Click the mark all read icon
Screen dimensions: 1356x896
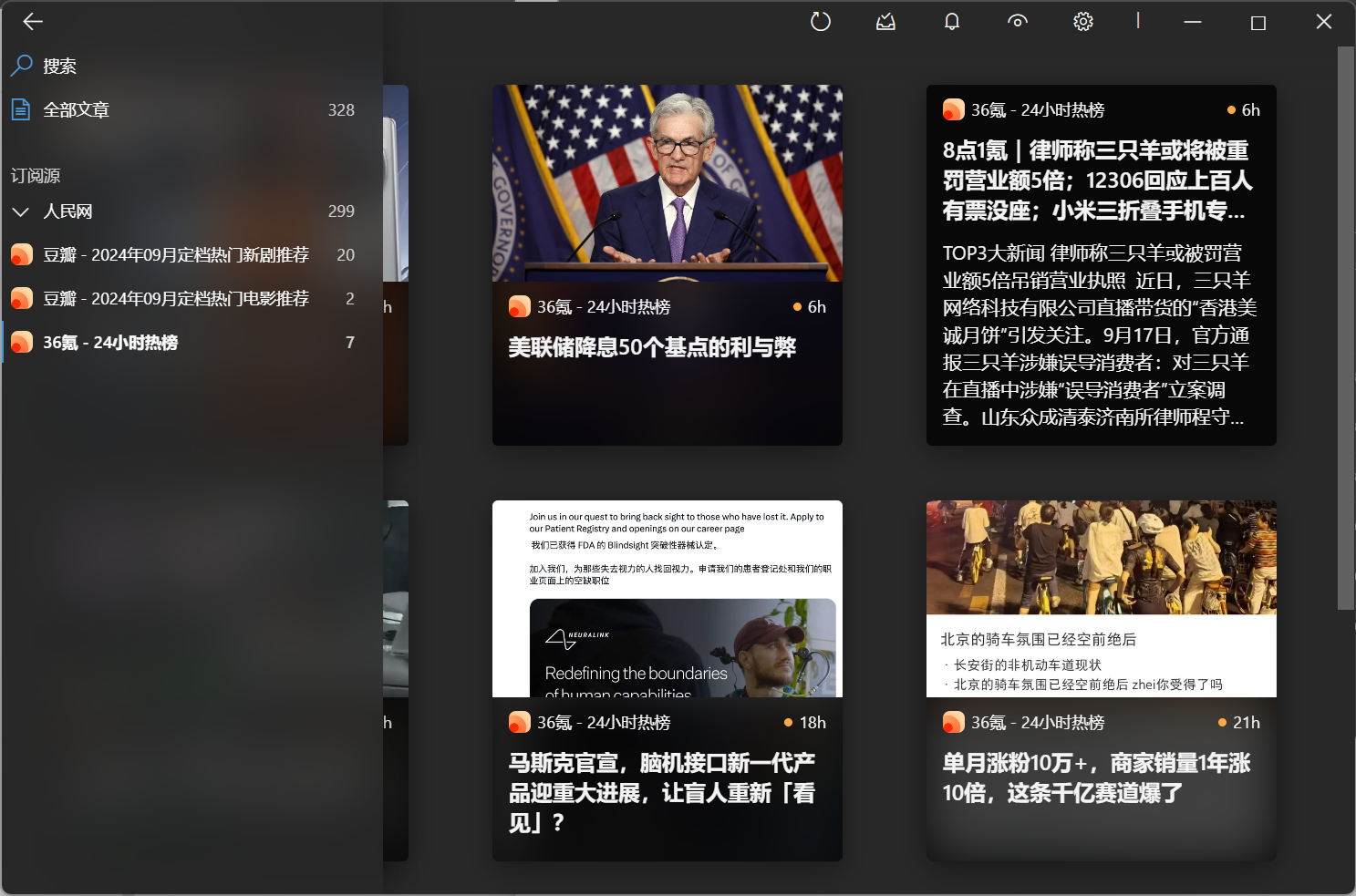coord(885,21)
